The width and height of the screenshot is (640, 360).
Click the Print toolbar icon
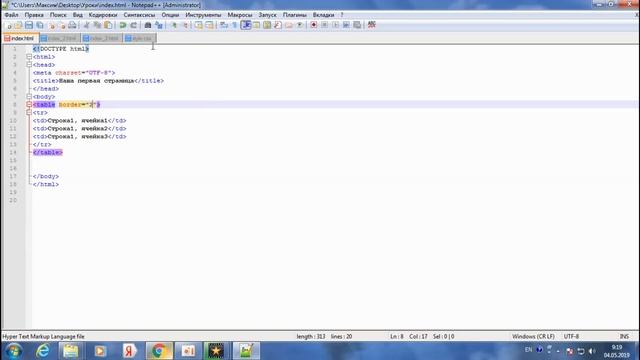coord(72,25)
